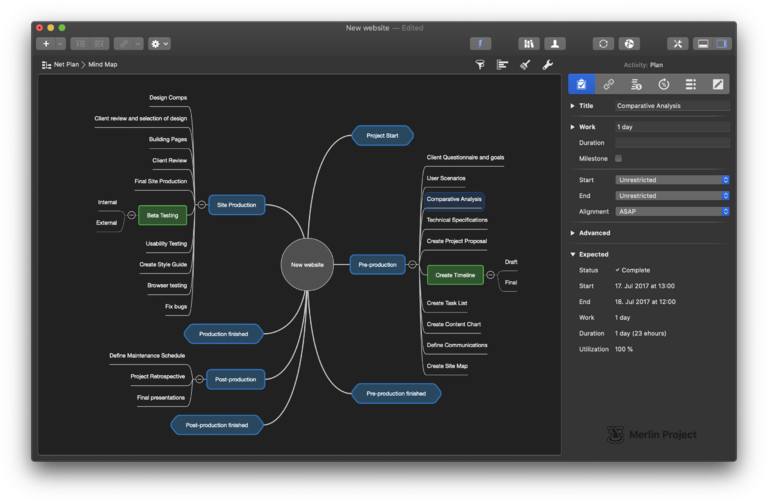Image resolution: width=768 pixels, height=503 pixels.
Task: Select the Post-production finished milestone node
Action: (217, 425)
